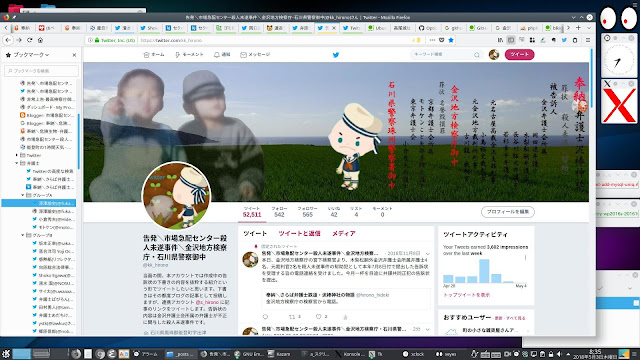The image size is (640, 360).
Task: Click the bookmarks search field
Action: [41, 71]
